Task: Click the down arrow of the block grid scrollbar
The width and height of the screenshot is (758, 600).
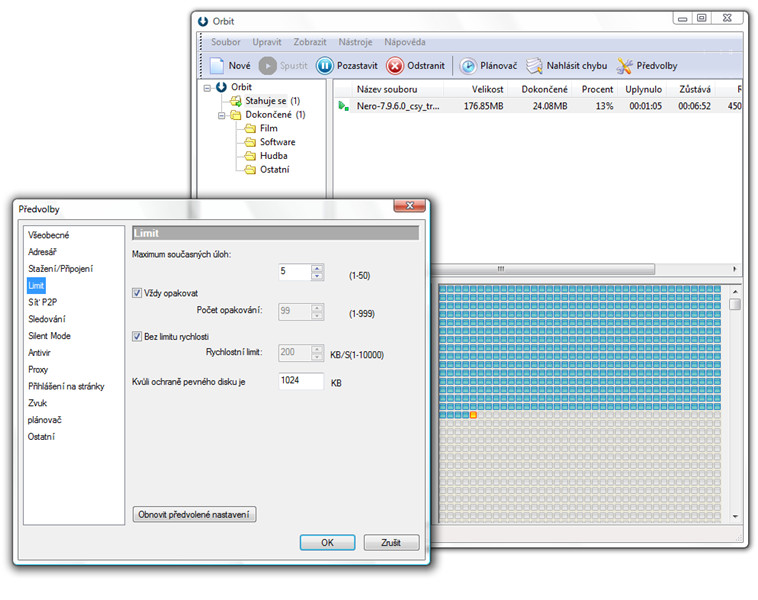Action: click(735, 516)
